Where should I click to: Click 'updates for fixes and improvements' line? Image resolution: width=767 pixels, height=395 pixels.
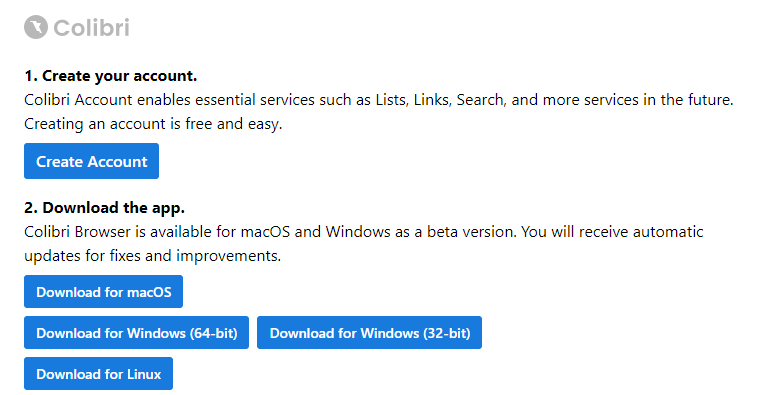tap(153, 256)
